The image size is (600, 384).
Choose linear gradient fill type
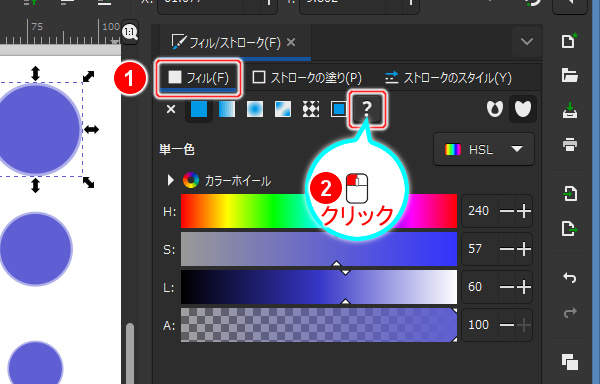point(227,109)
